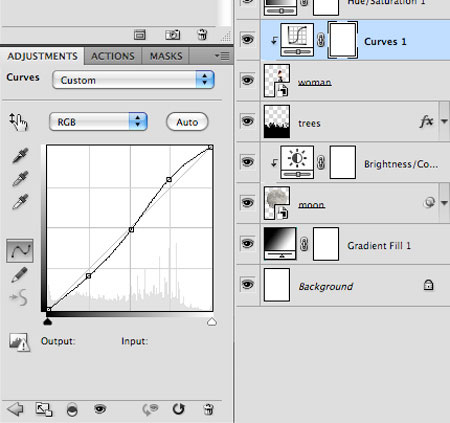Click the Input value field label
The height and width of the screenshot is (423, 450).
click(134, 341)
